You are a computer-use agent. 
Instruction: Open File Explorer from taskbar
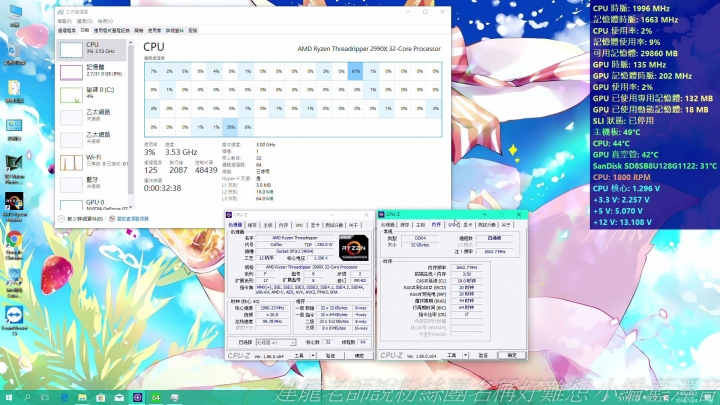point(82,397)
